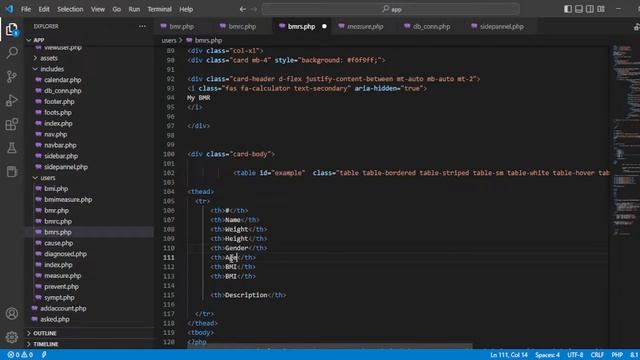Image resolution: width=640 pixels, height=360 pixels.
Task: Open the Accounts icon in activity bar
Action: point(12,313)
